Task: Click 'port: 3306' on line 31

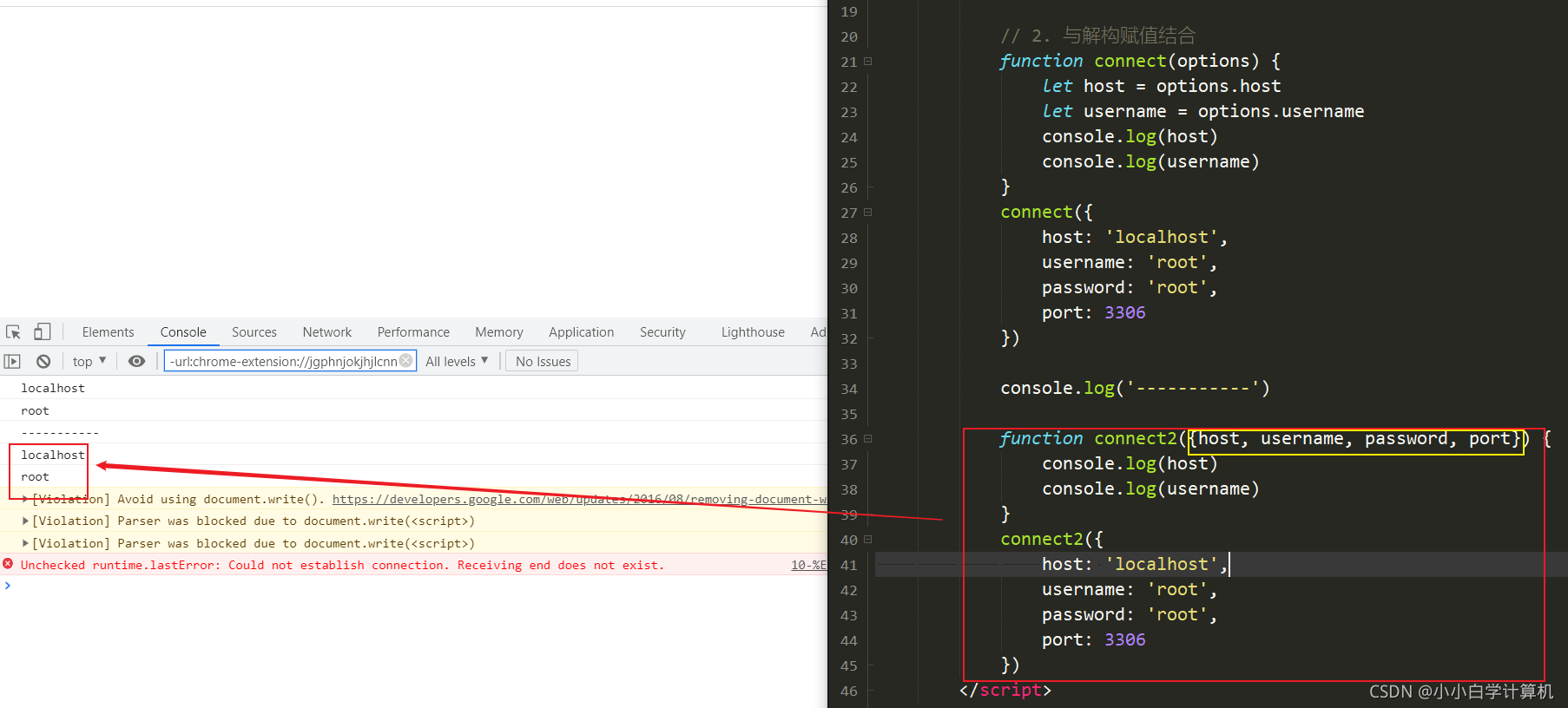Action: pos(1094,312)
